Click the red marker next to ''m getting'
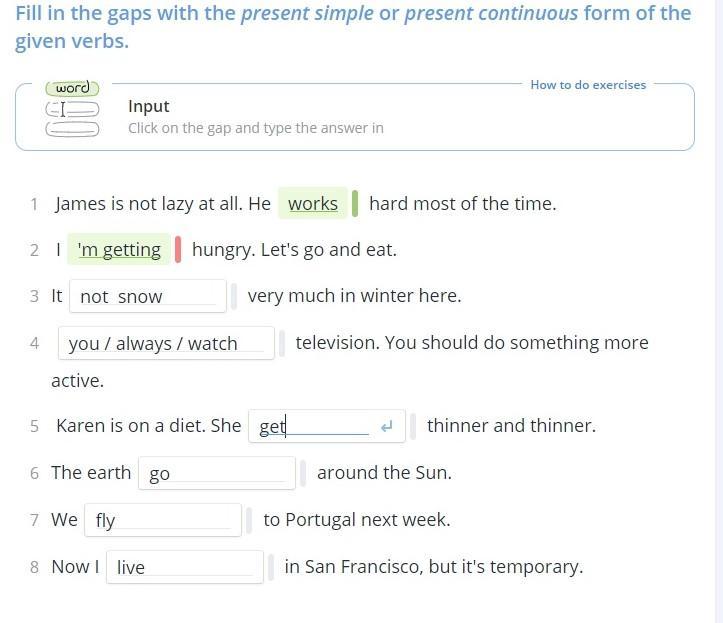Screen dimensions: 723x623 tap(178, 249)
